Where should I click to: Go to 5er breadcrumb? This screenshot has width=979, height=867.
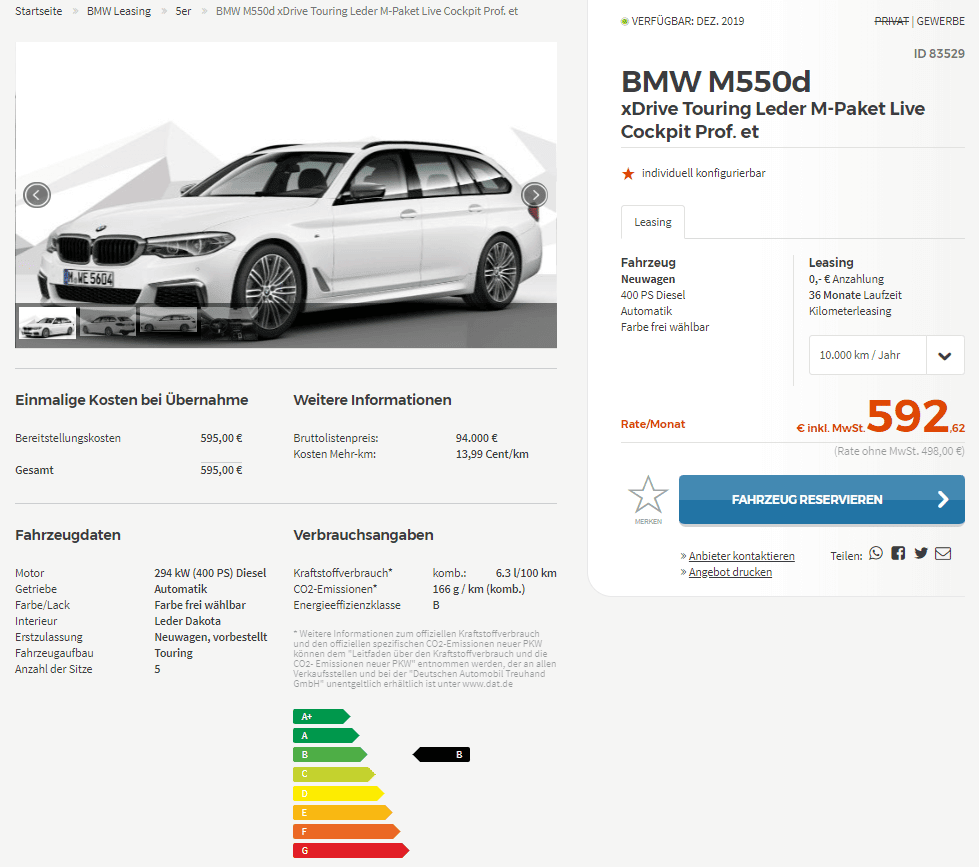[x=183, y=11]
